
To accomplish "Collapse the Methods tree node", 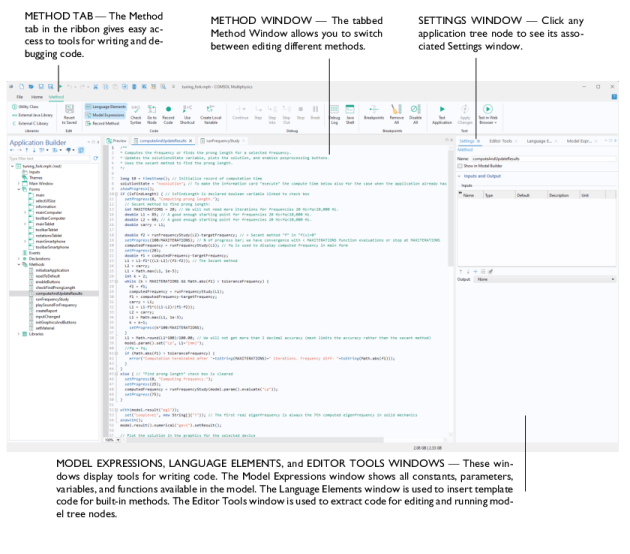I will (x=20, y=263).
